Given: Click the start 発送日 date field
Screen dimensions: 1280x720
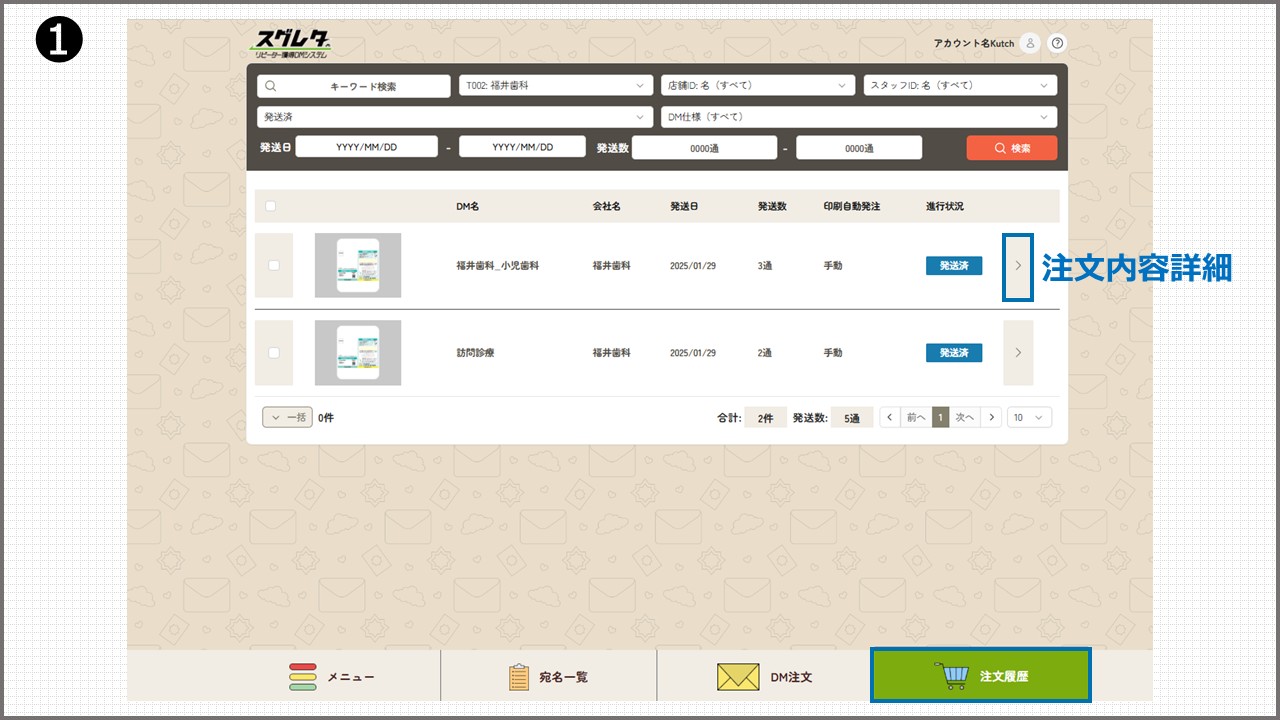Looking at the screenshot, I should point(366,147).
